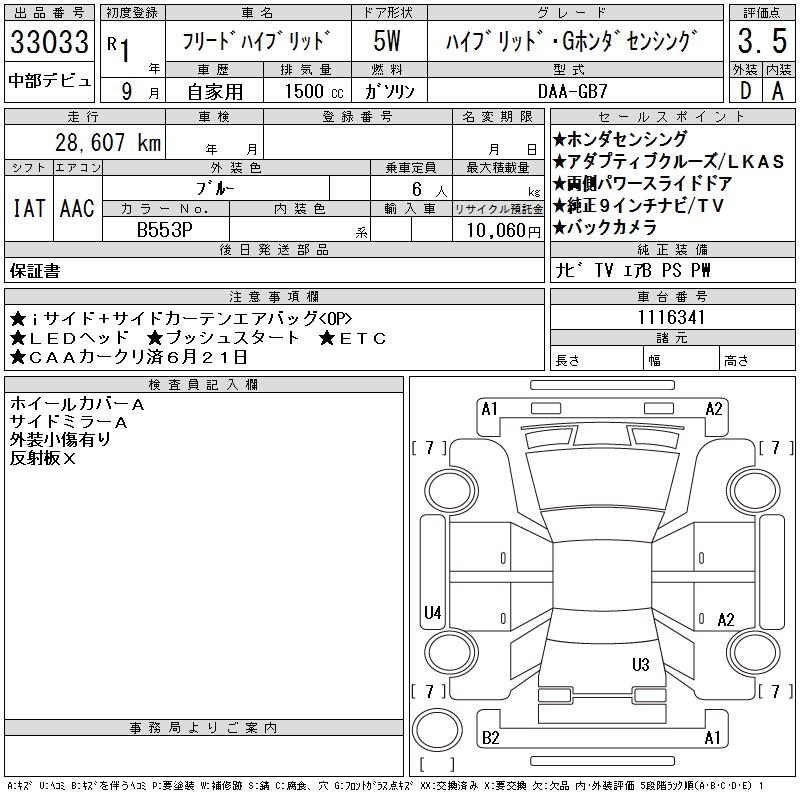Select the A2 mark on the side door of the diagram
800x800 pixels.
[x=726, y=620]
